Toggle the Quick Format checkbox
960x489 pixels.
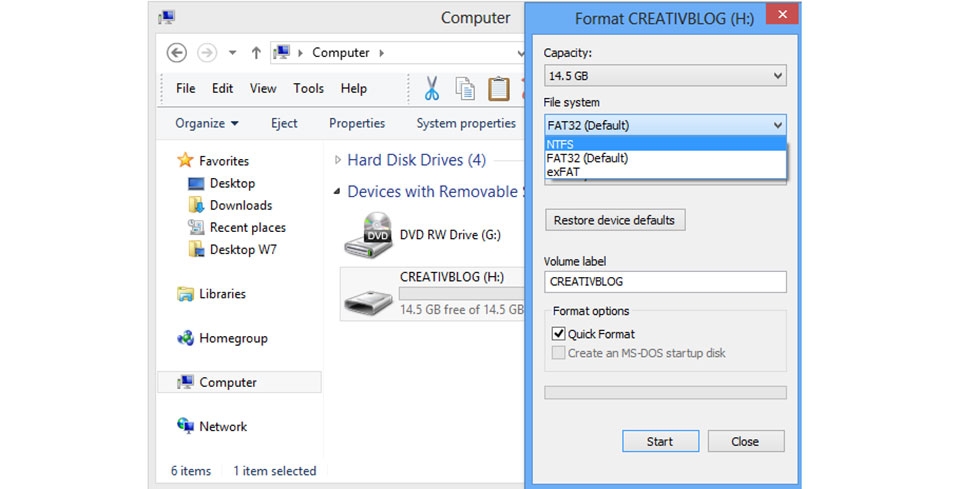(x=558, y=334)
